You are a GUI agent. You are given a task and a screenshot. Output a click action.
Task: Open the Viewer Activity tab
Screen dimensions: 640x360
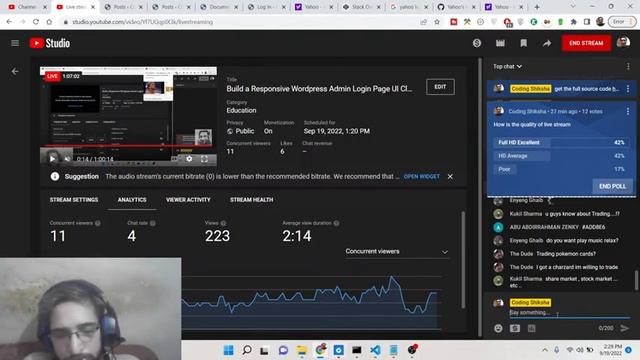(x=188, y=200)
